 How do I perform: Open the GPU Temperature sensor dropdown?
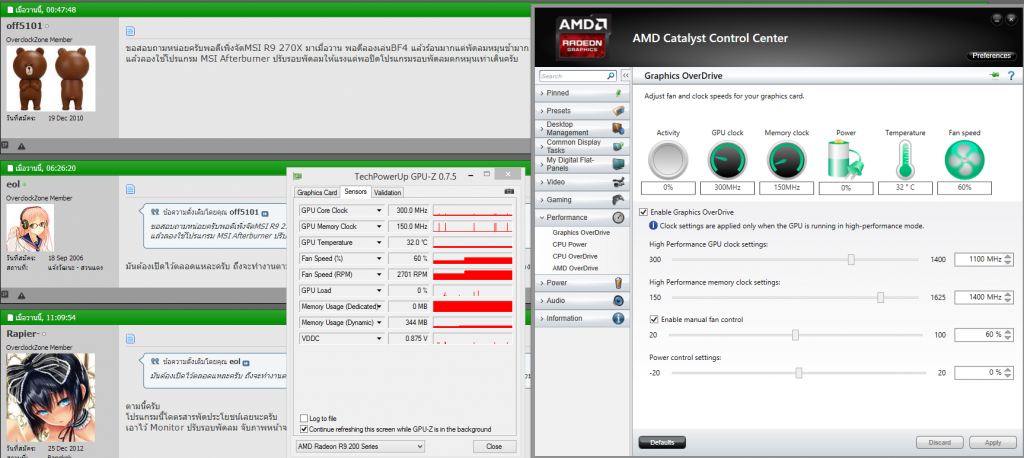379,242
